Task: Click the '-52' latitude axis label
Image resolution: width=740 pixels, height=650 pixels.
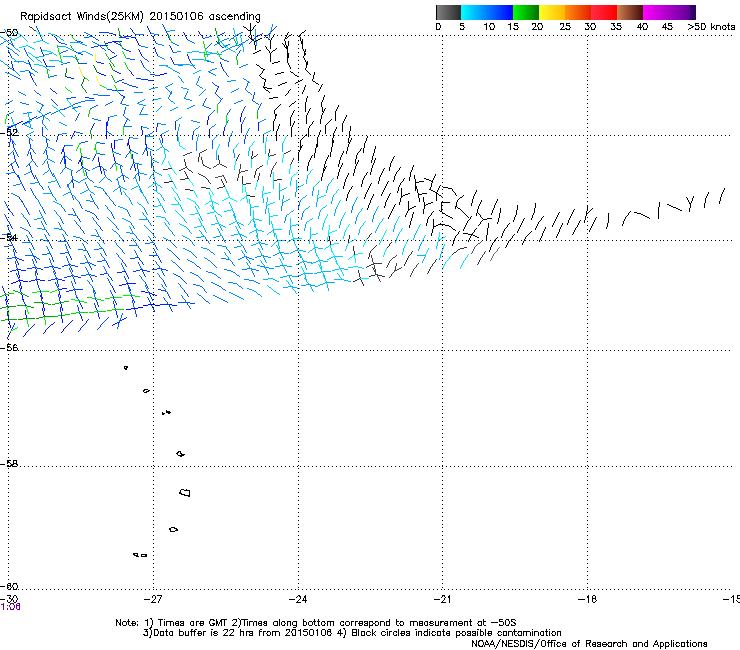Action: point(9,132)
